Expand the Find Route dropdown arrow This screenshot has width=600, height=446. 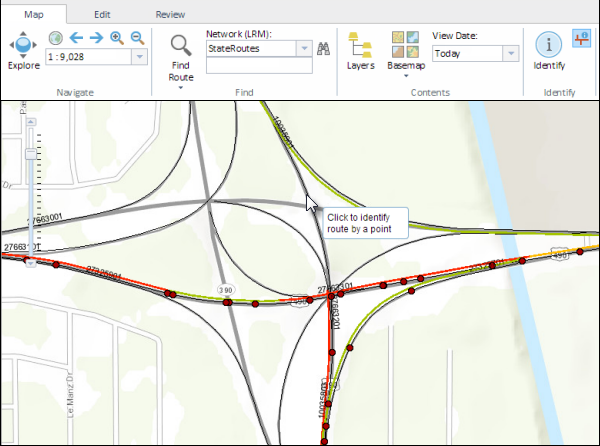point(181,88)
